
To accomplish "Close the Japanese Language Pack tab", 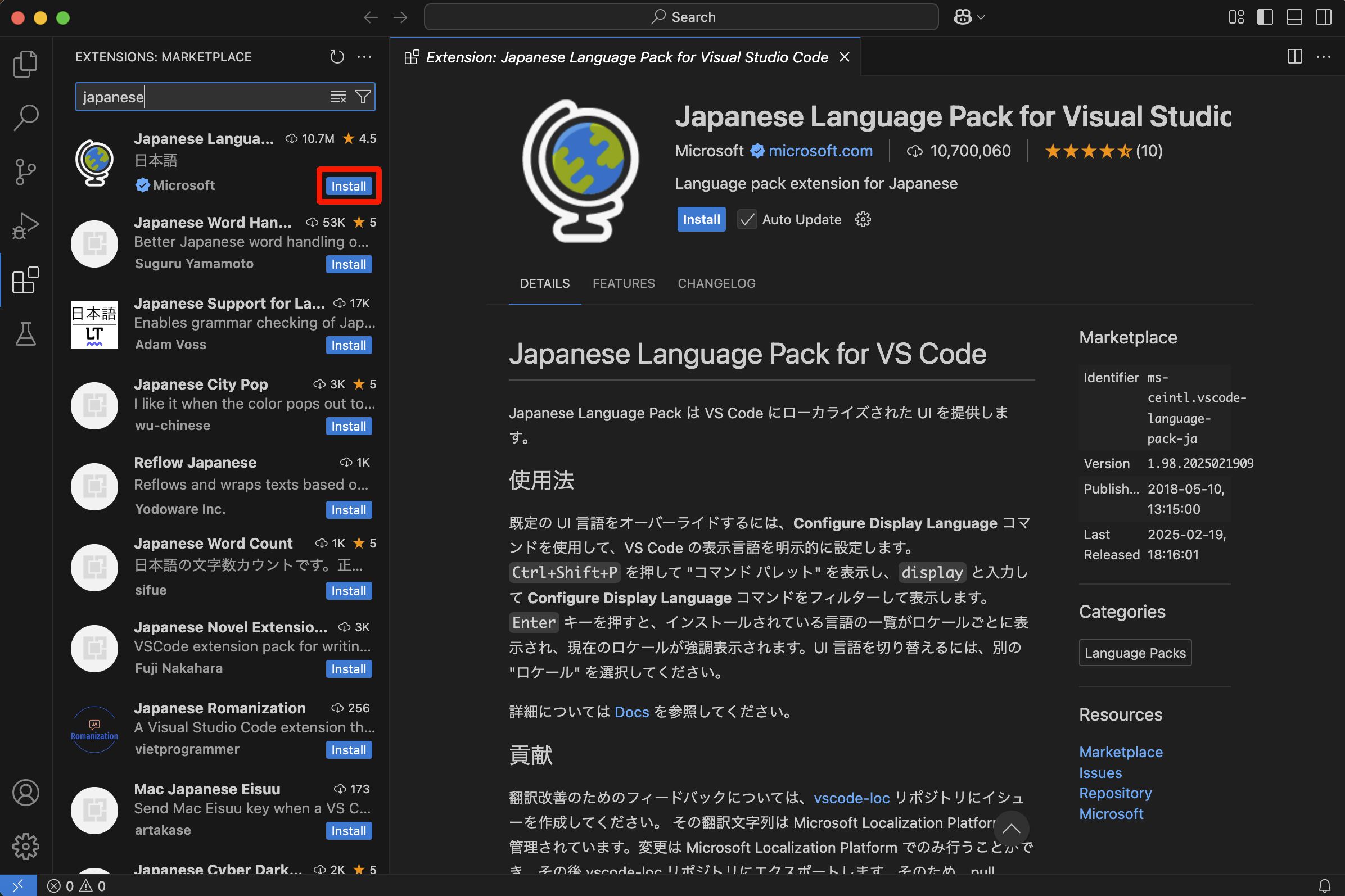I will click(844, 57).
